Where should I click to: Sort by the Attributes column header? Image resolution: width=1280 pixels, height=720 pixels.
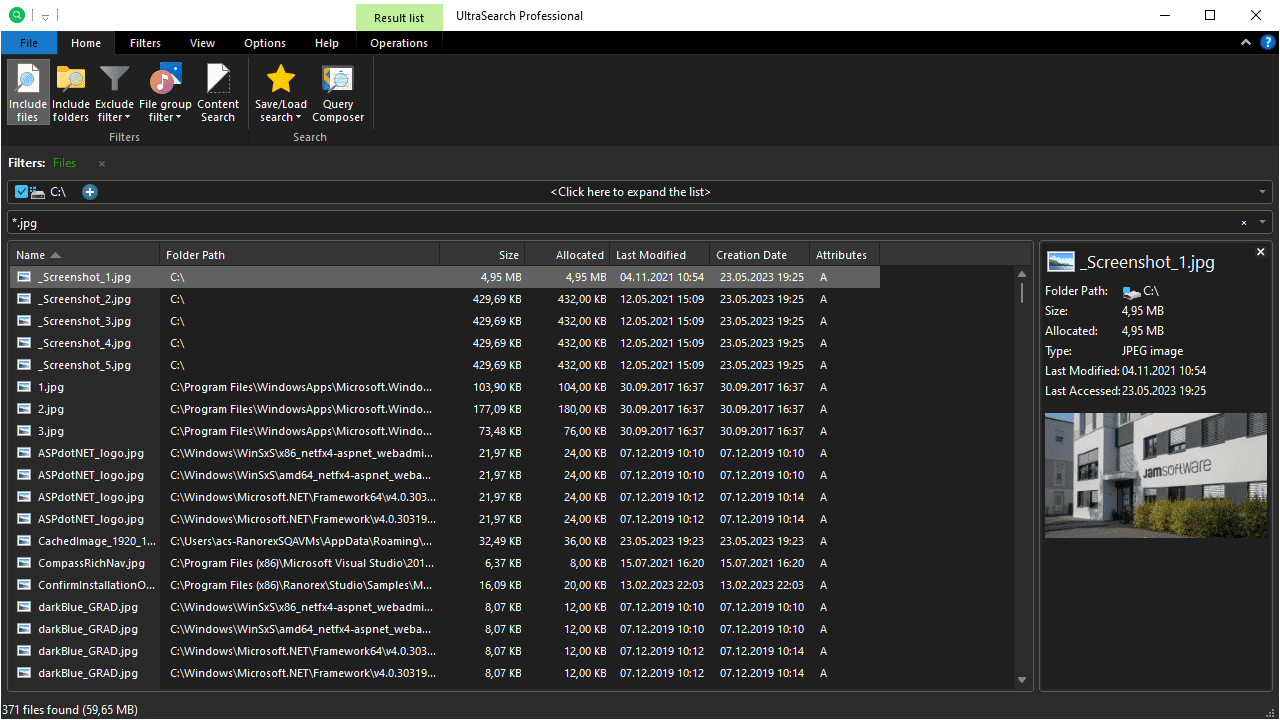click(x=845, y=255)
